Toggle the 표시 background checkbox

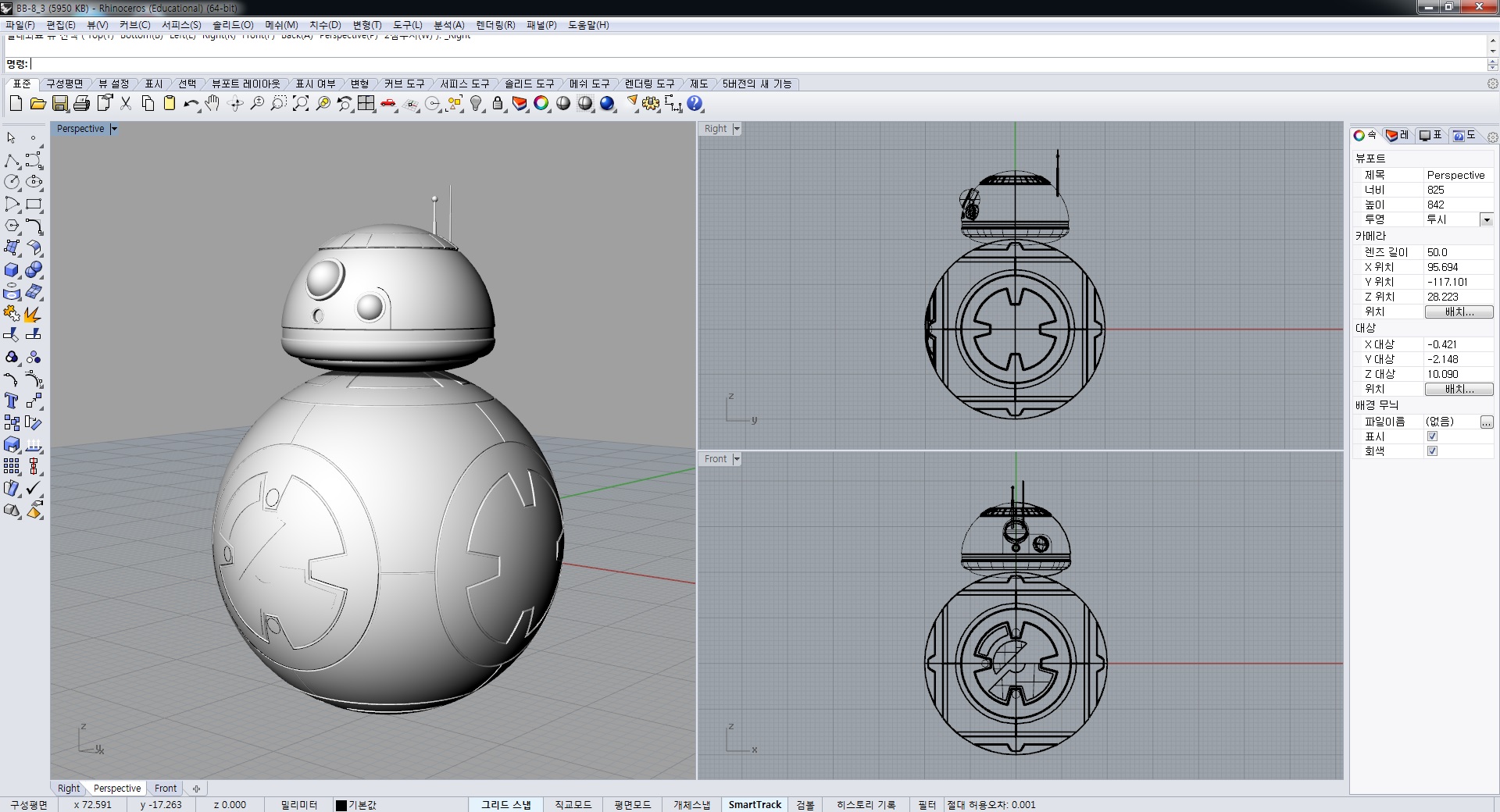click(1432, 436)
